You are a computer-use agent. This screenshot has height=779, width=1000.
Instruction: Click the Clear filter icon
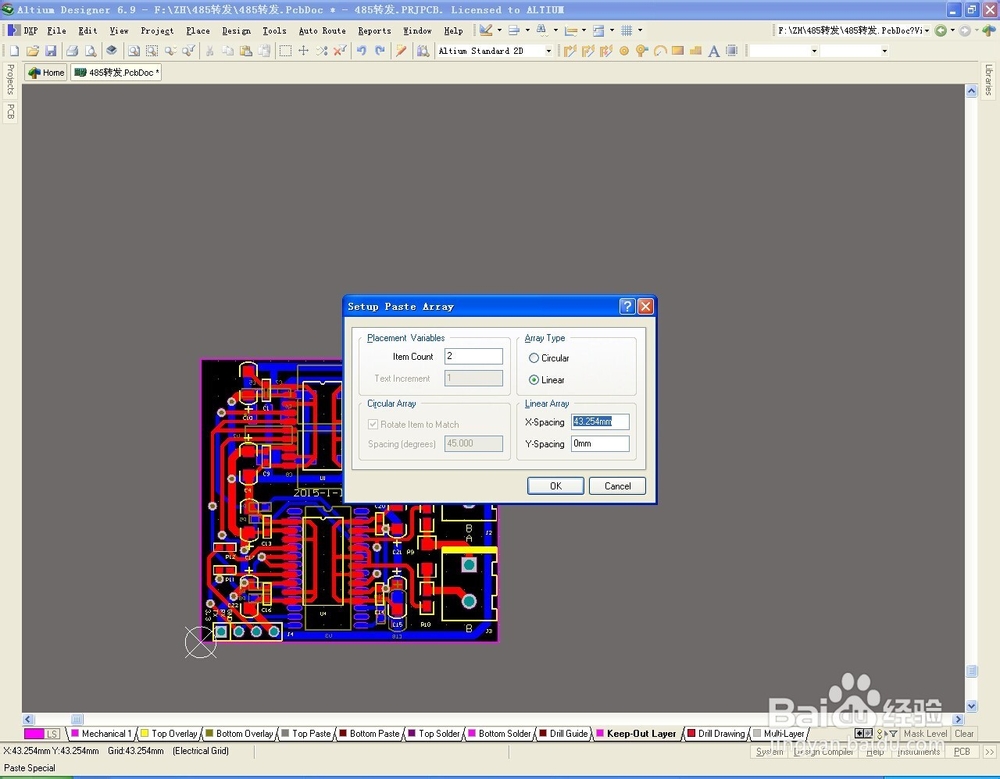point(340,50)
